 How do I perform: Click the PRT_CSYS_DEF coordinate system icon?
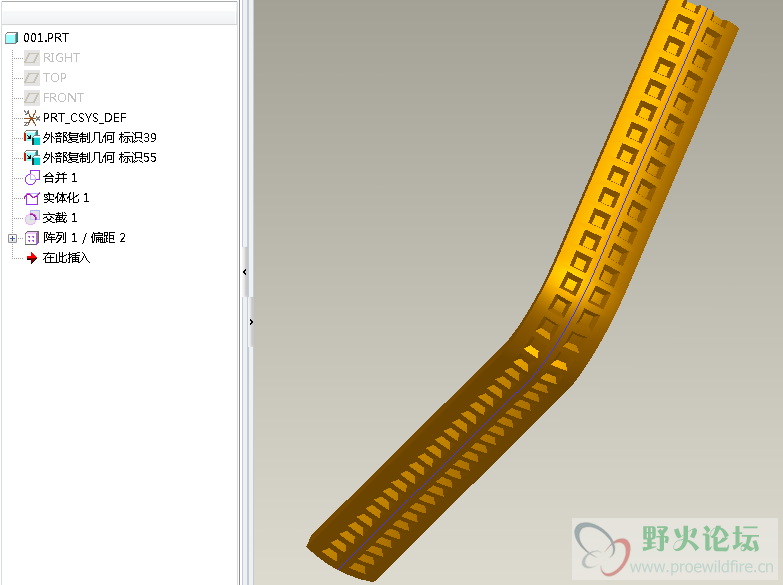click(32, 118)
